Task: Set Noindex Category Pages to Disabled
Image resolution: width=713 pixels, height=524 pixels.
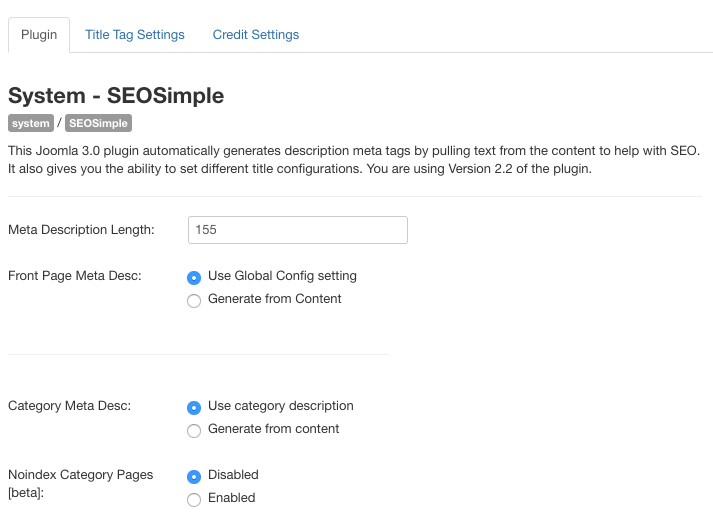Action: point(194,477)
